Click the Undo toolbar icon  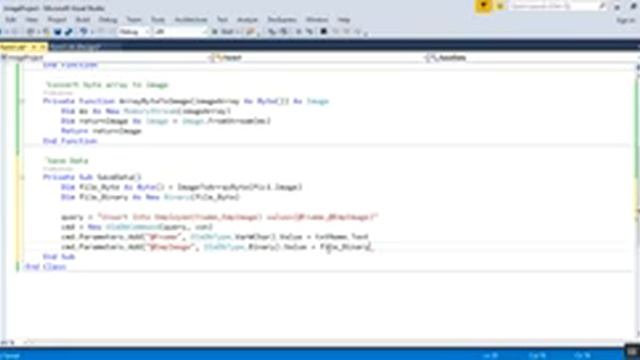(x=83, y=32)
